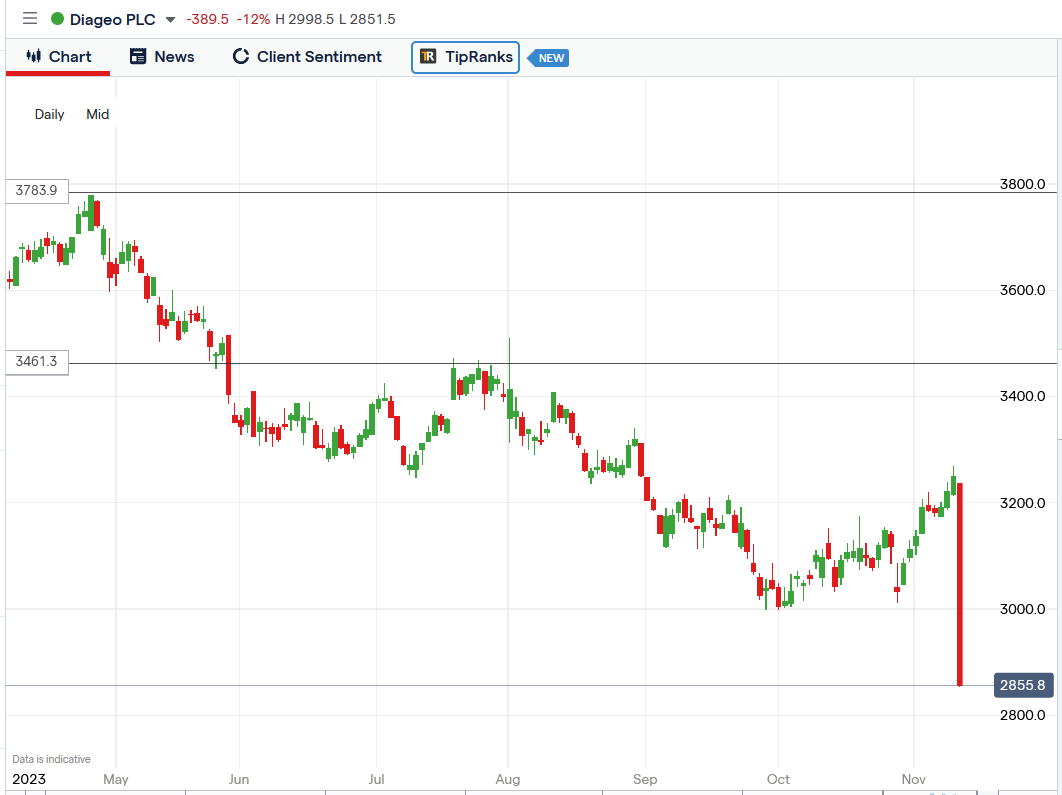Click the candlestick Chart icon
The height and width of the screenshot is (795, 1062).
[33, 56]
